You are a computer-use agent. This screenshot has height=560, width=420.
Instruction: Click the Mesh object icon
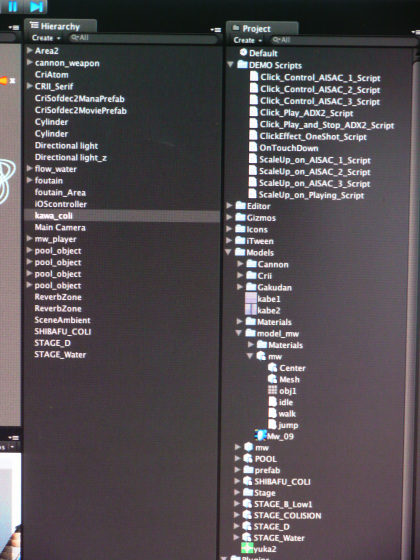coord(272,379)
